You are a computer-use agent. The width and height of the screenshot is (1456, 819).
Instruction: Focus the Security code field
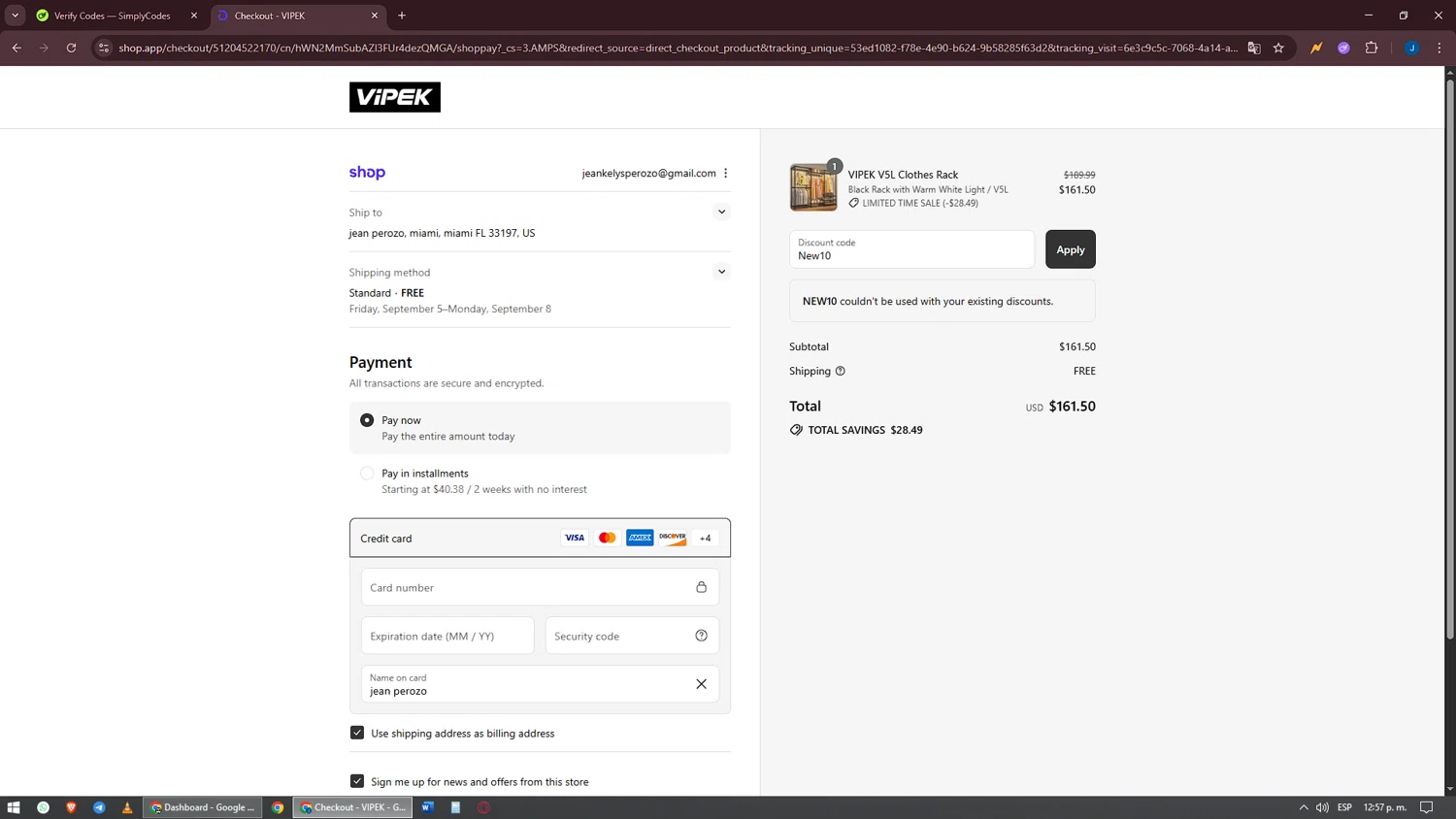tap(632, 636)
